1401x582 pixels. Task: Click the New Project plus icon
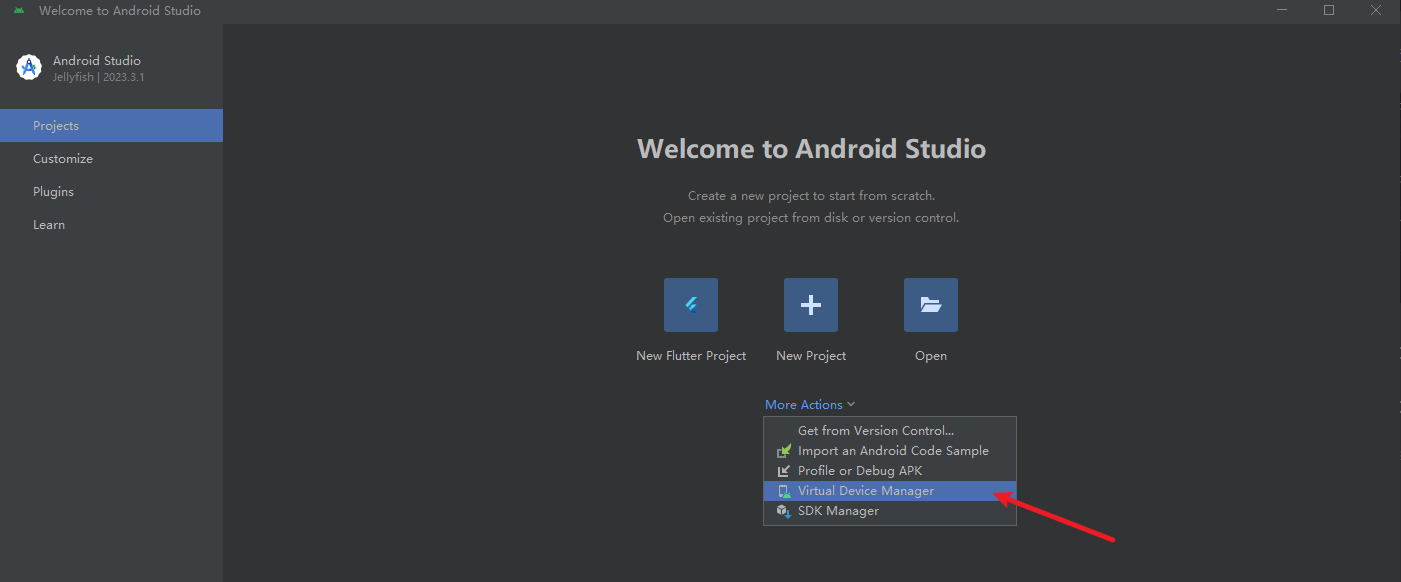[811, 305]
